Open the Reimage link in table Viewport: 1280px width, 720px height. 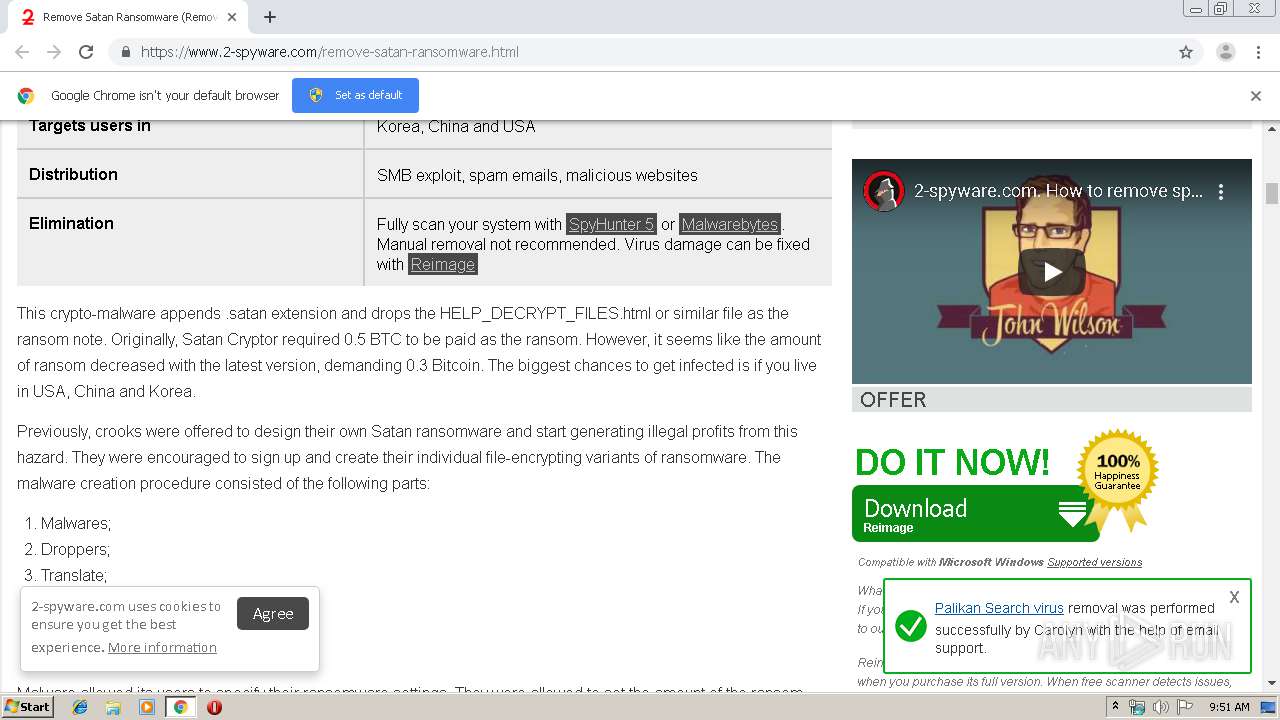tap(443, 264)
